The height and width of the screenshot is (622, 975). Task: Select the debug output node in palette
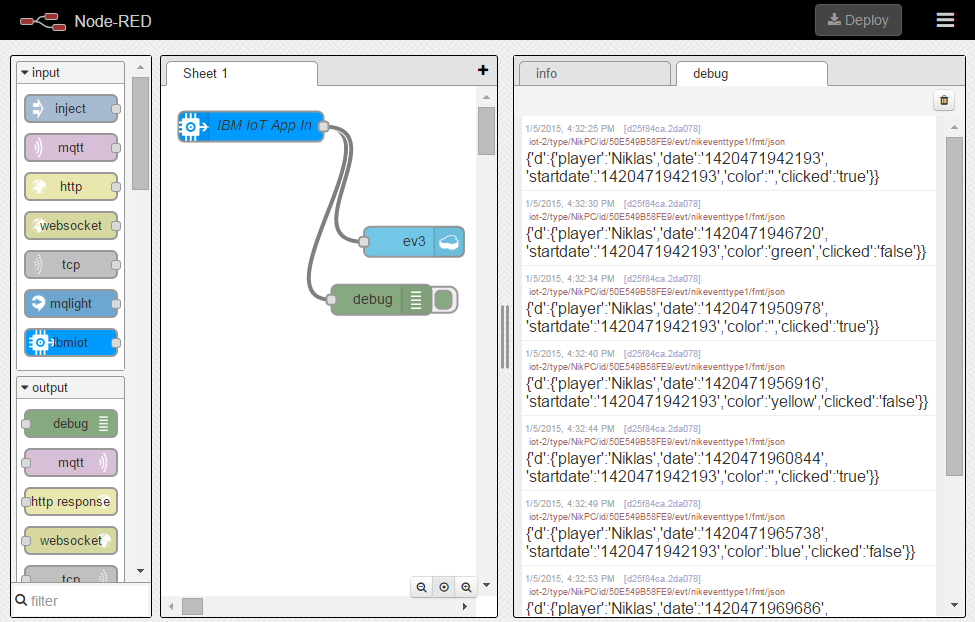pyautogui.click(x=71, y=424)
